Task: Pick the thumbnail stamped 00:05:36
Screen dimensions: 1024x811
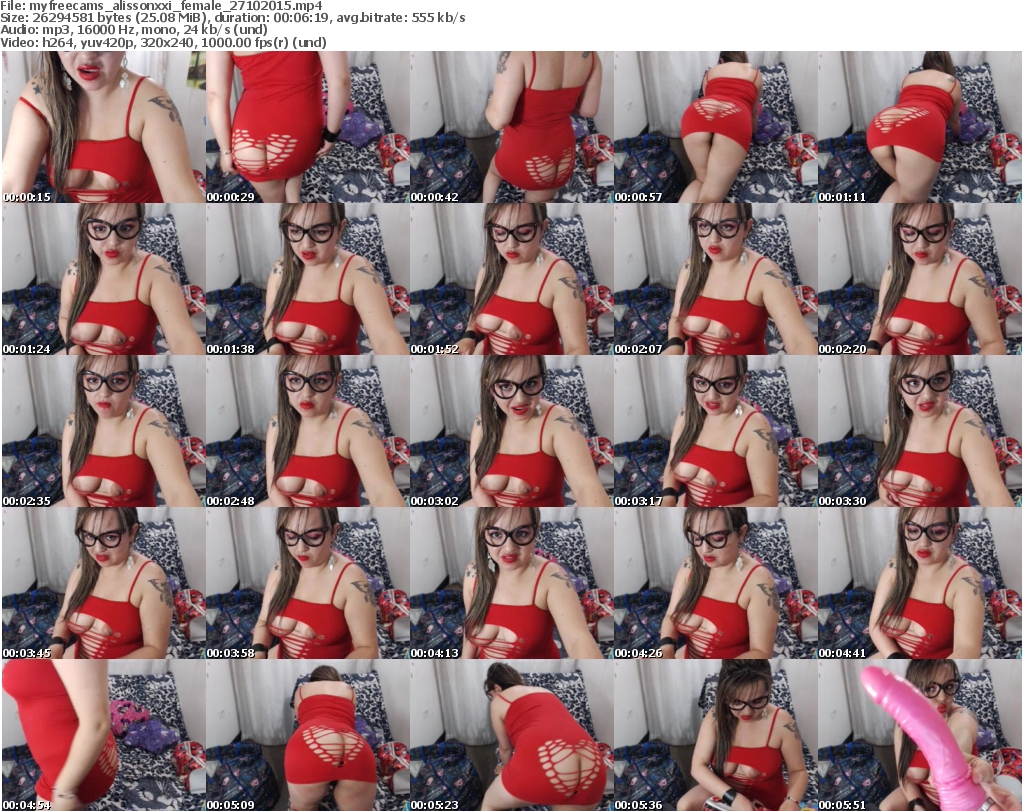Action: pyautogui.click(x=715, y=736)
